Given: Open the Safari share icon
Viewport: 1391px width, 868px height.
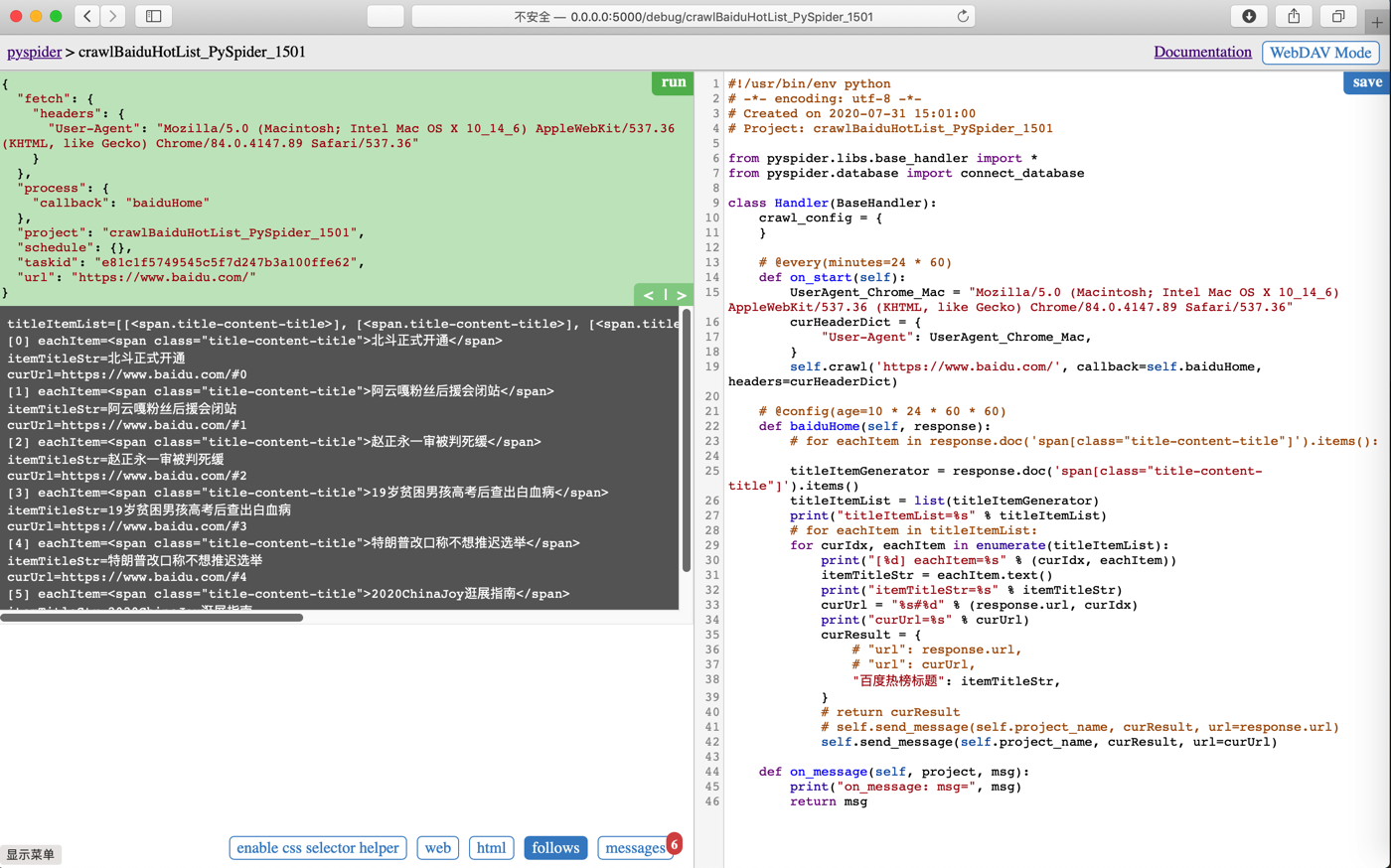Looking at the screenshot, I should (x=1294, y=16).
